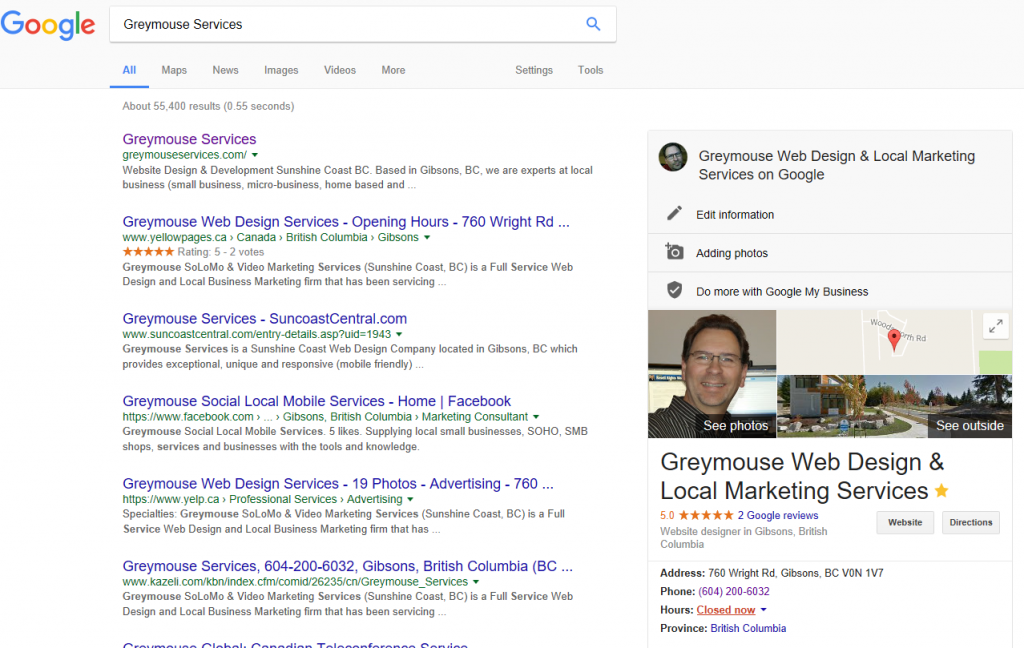The image size is (1024, 648).
Task: Click Adding photos text
Action: click(x=731, y=253)
